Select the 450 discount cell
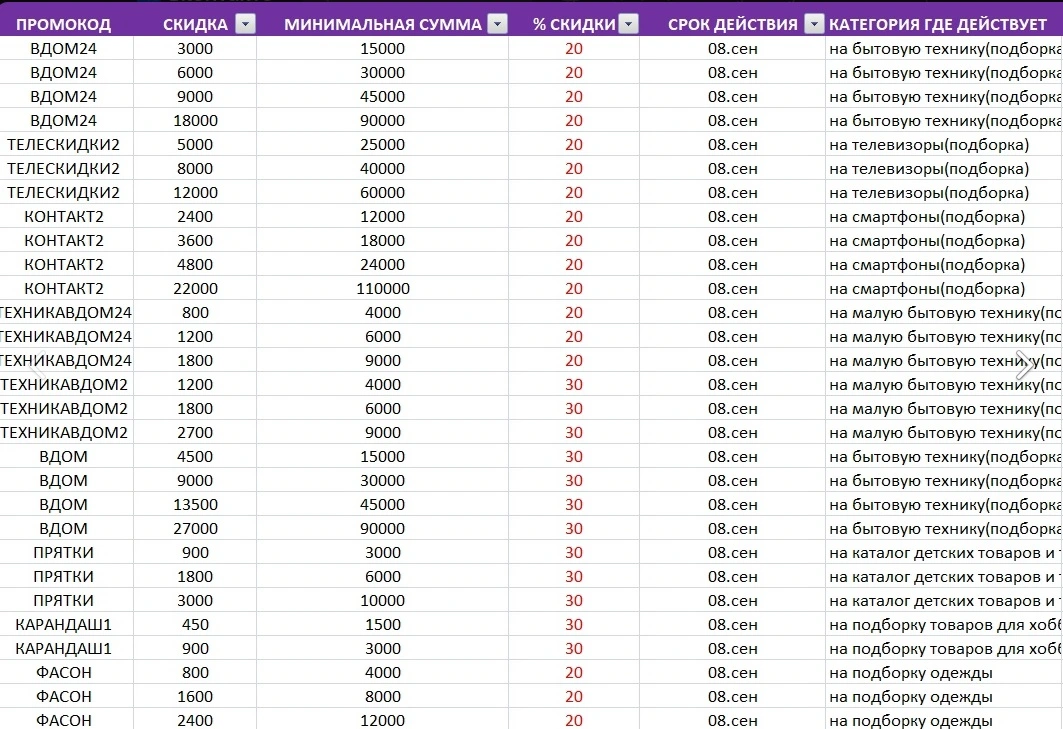1063x729 pixels. coord(195,625)
